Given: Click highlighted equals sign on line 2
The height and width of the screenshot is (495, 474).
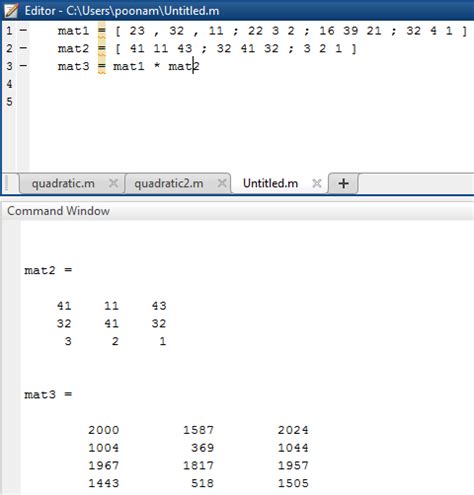Looking at the screenshot, I should point(102,48).
